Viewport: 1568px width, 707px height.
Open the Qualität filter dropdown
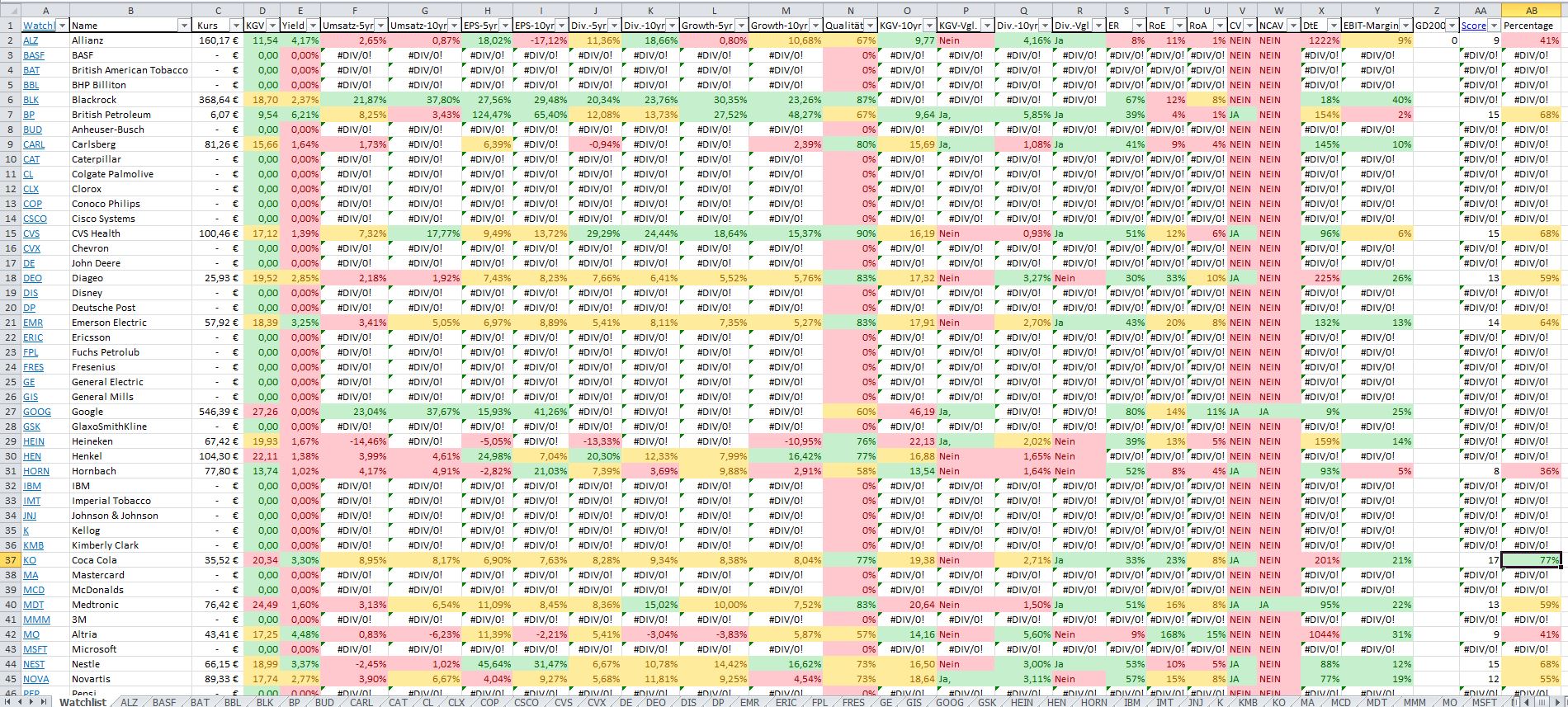click(871, 26)
